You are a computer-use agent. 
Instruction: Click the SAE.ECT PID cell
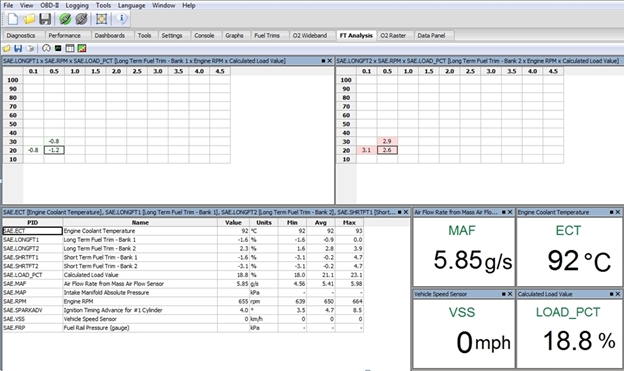33,231
